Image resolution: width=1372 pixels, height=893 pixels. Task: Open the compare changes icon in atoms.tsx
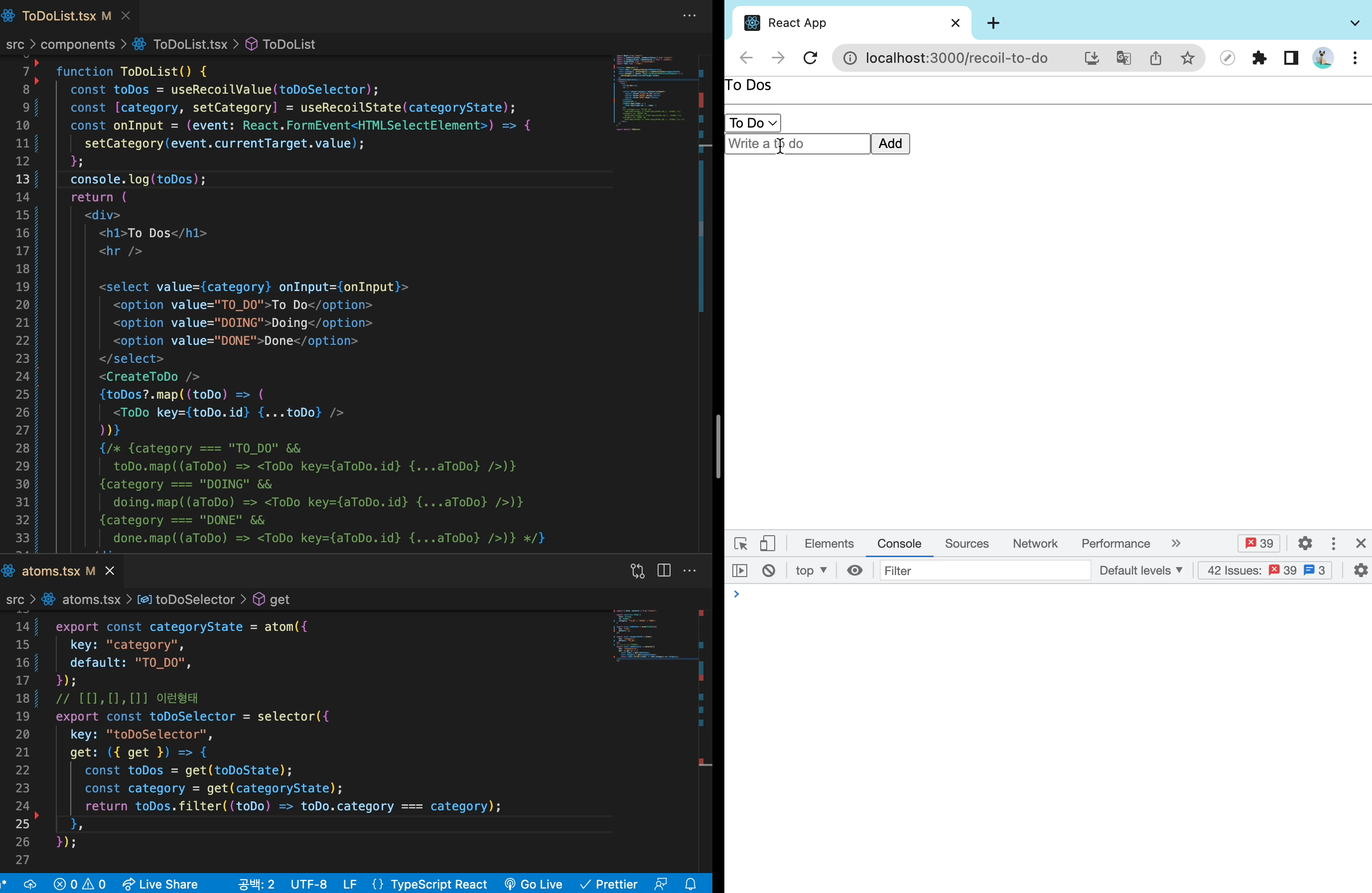637,571
